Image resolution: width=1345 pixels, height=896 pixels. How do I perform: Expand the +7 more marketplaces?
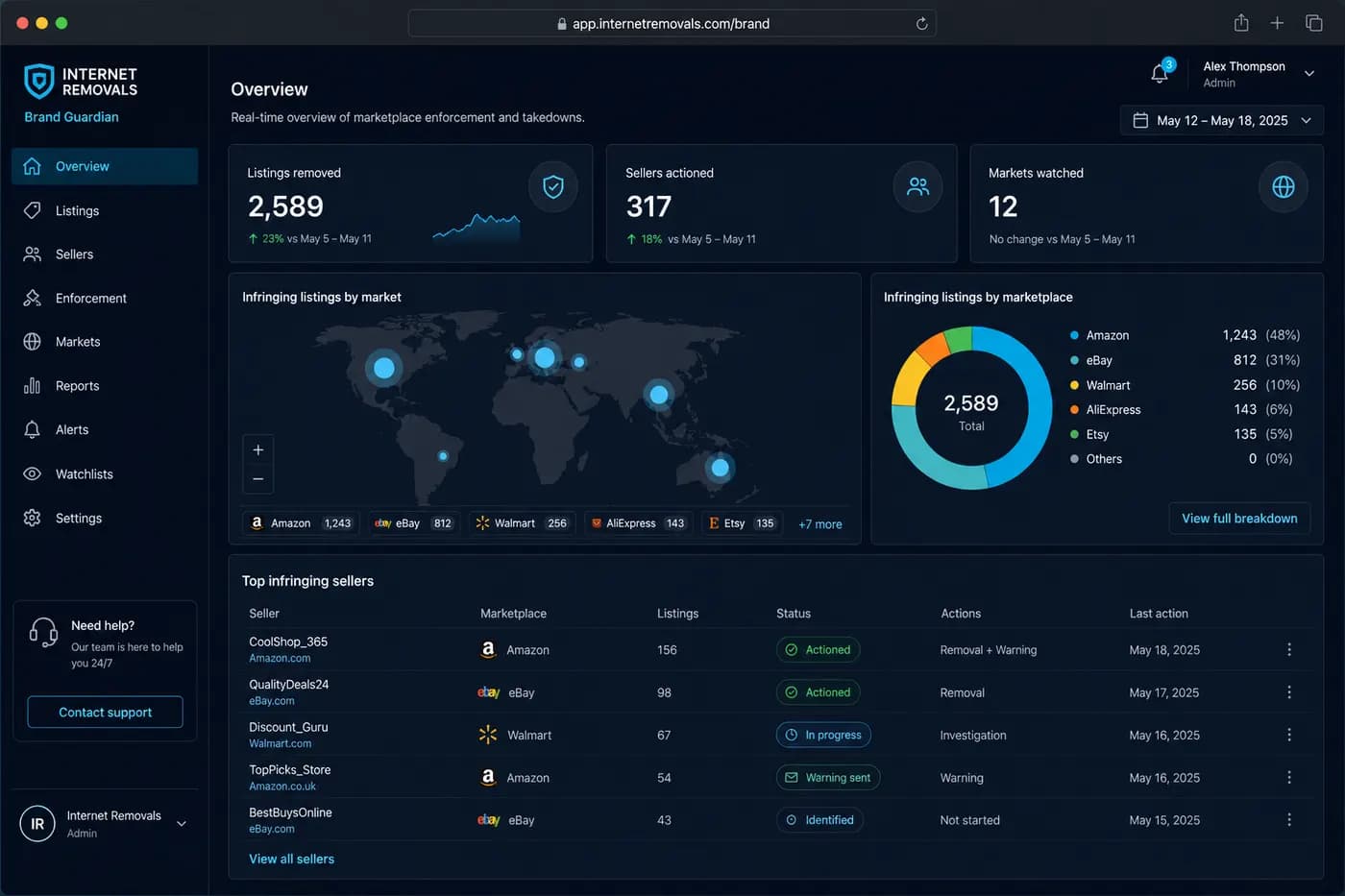[819, 524]
